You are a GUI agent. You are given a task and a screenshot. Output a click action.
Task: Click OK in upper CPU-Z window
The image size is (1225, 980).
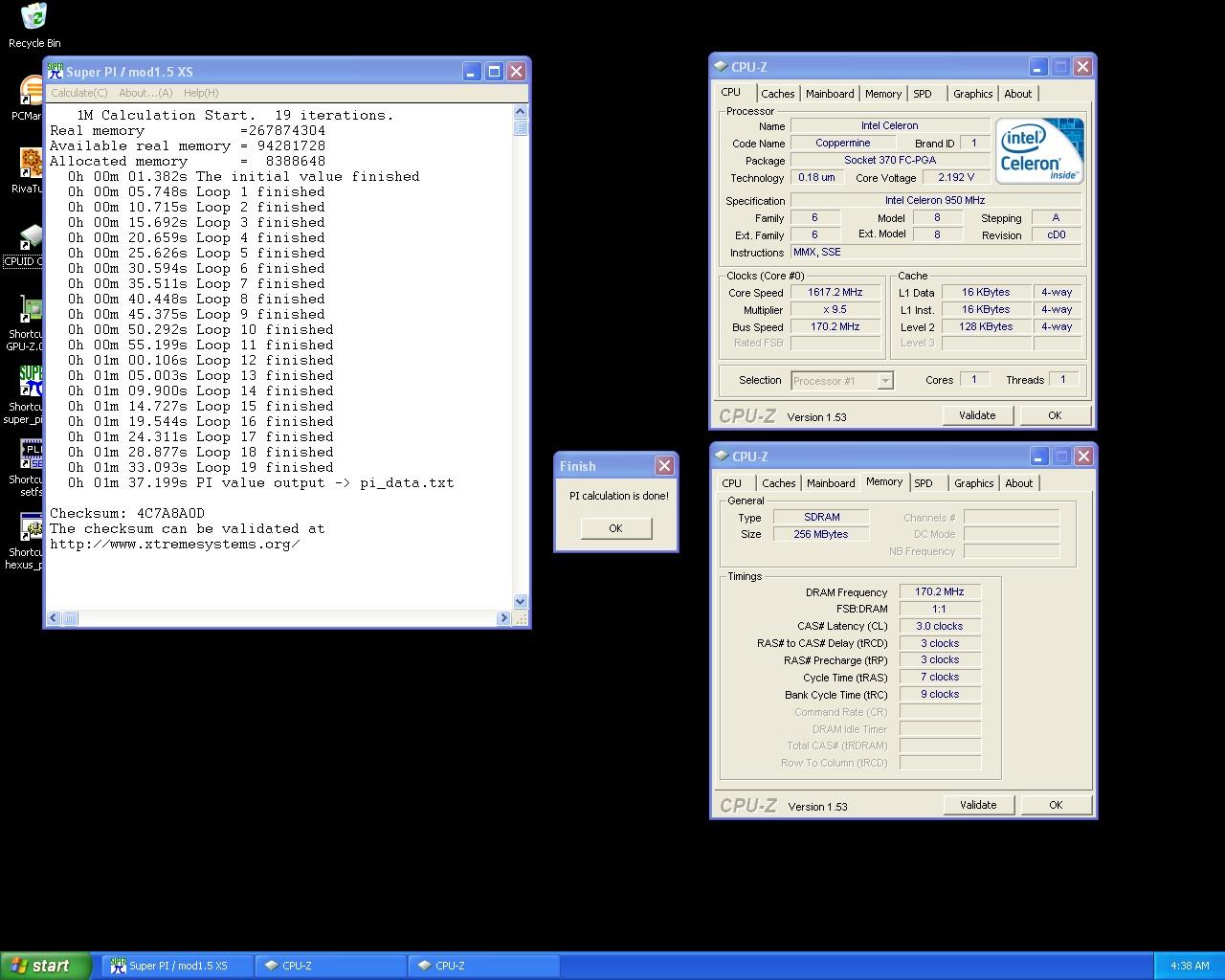pos(1055,415)
